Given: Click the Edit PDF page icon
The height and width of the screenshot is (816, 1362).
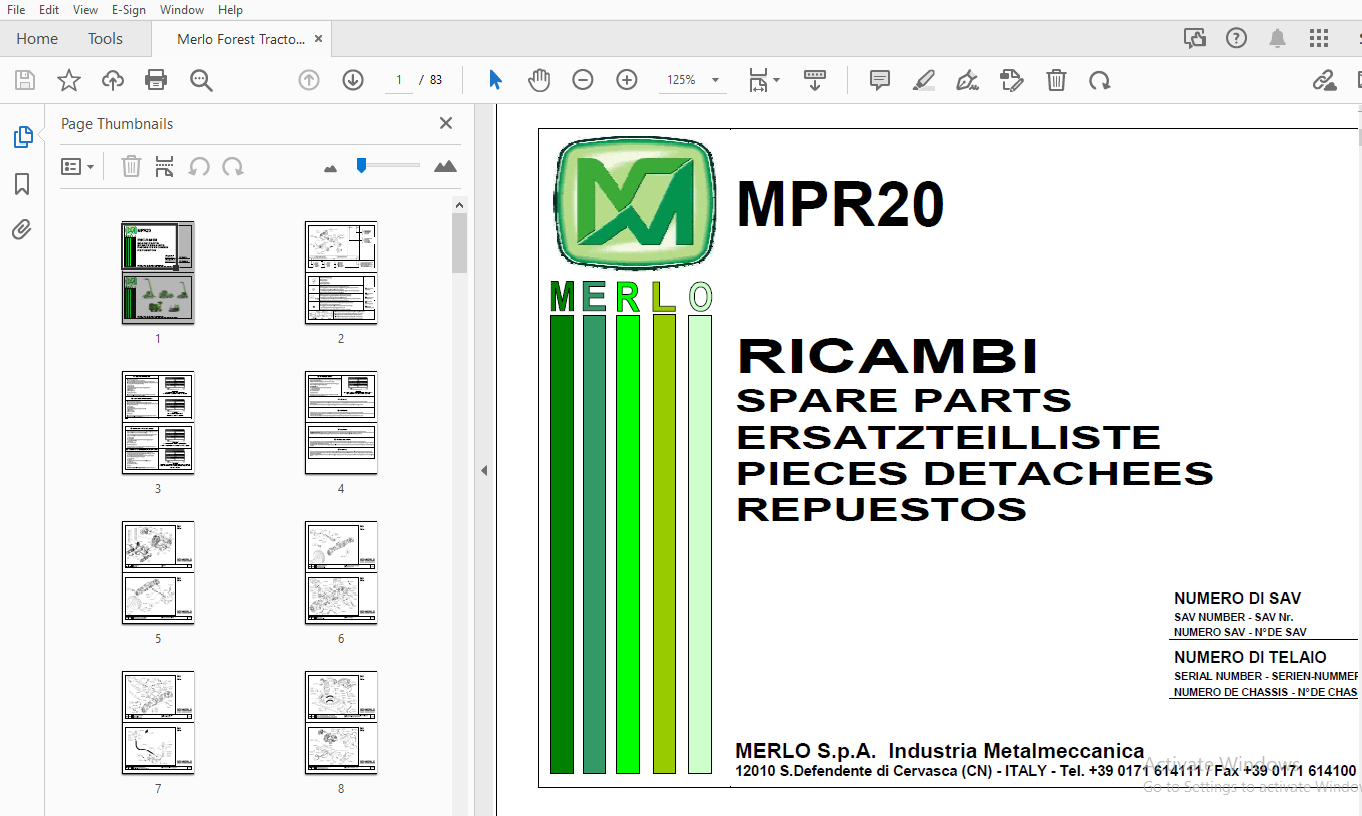Looking at the screenshot, I should point(1012,80).
